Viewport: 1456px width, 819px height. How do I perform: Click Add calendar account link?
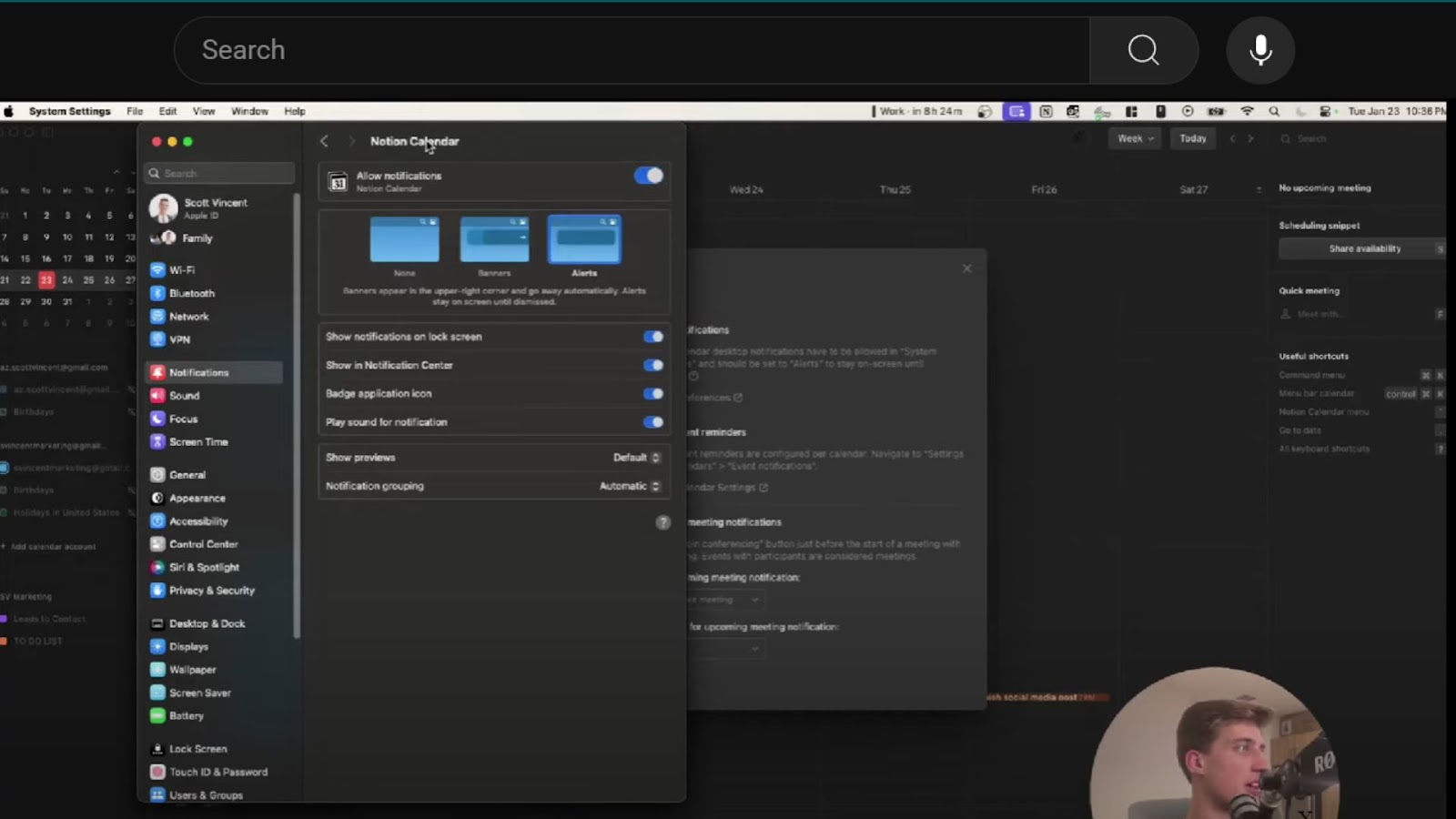click(47, 547)
